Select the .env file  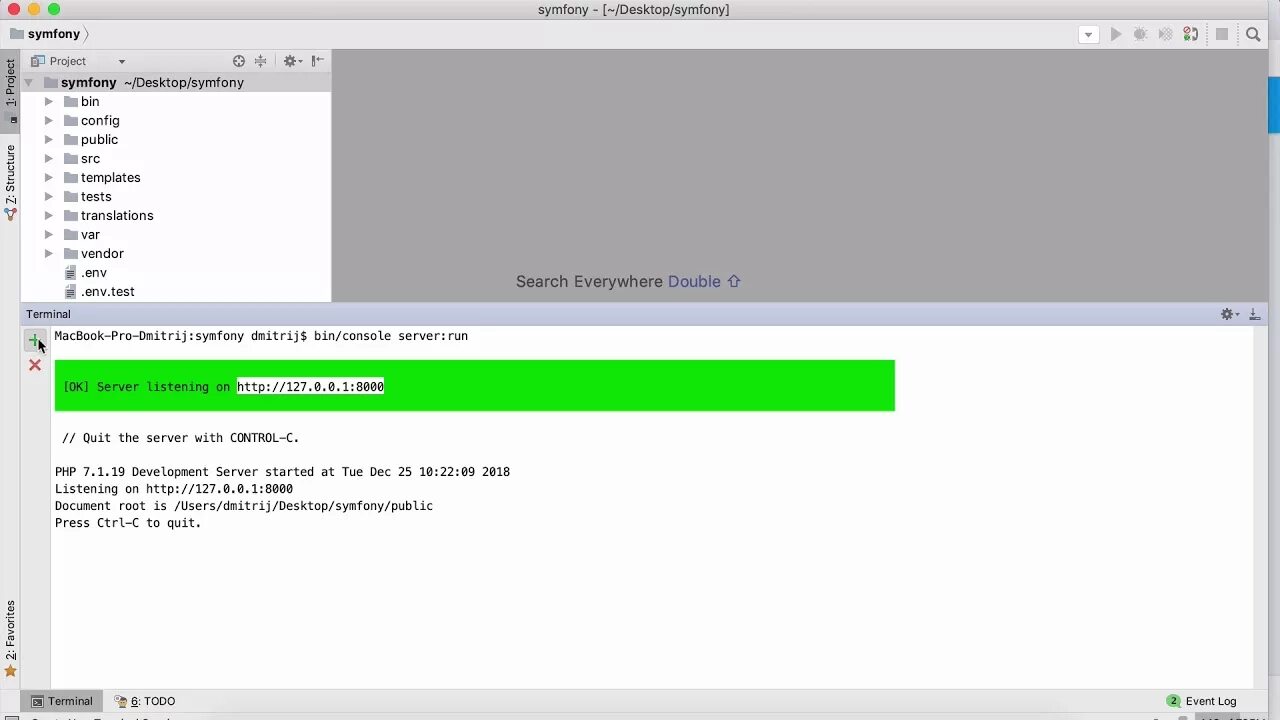click(x=93, y=273)
